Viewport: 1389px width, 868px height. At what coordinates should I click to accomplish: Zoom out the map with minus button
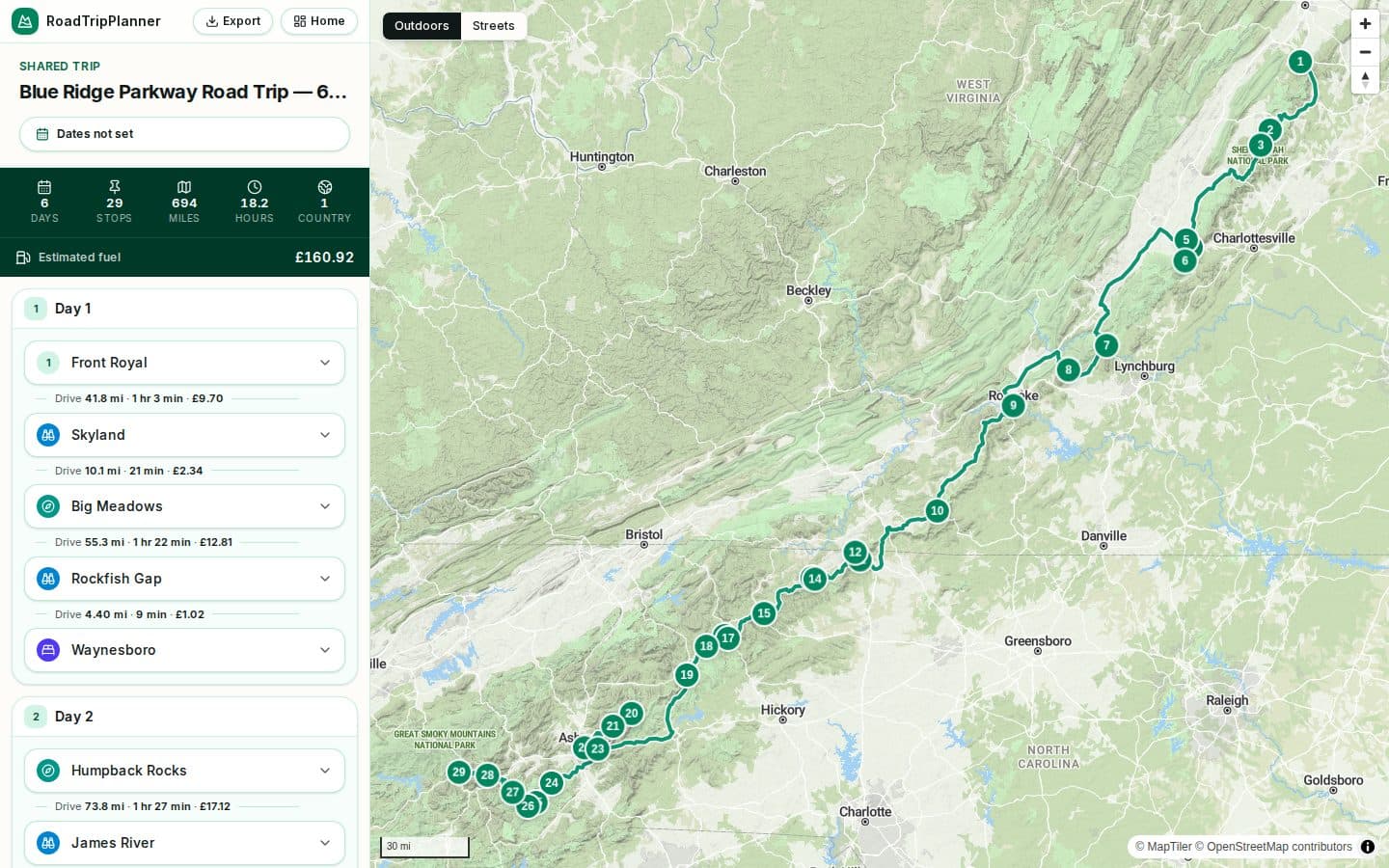(1365, 52)
